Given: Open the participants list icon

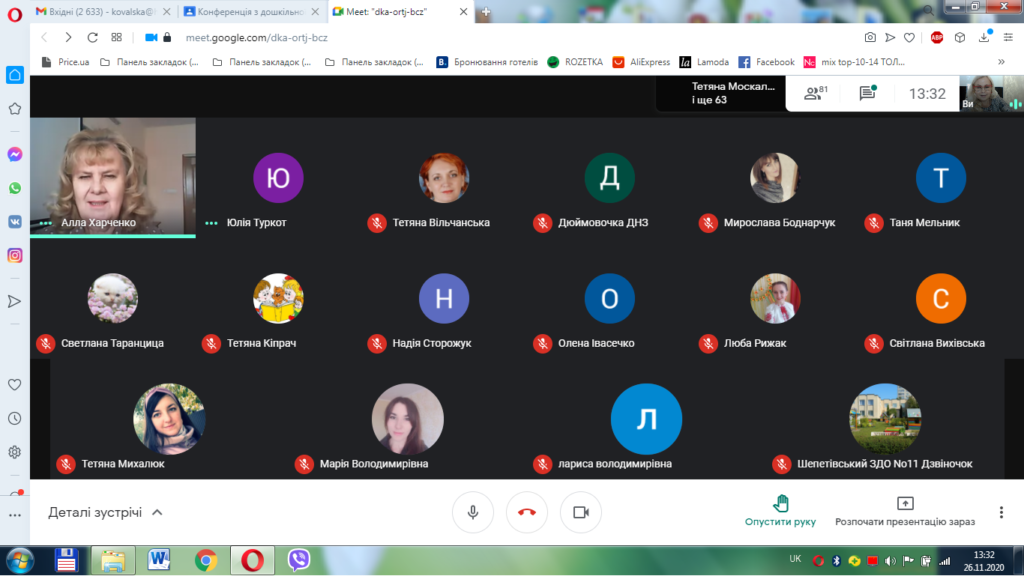Looking at the screenshot, I should (815, 93).
